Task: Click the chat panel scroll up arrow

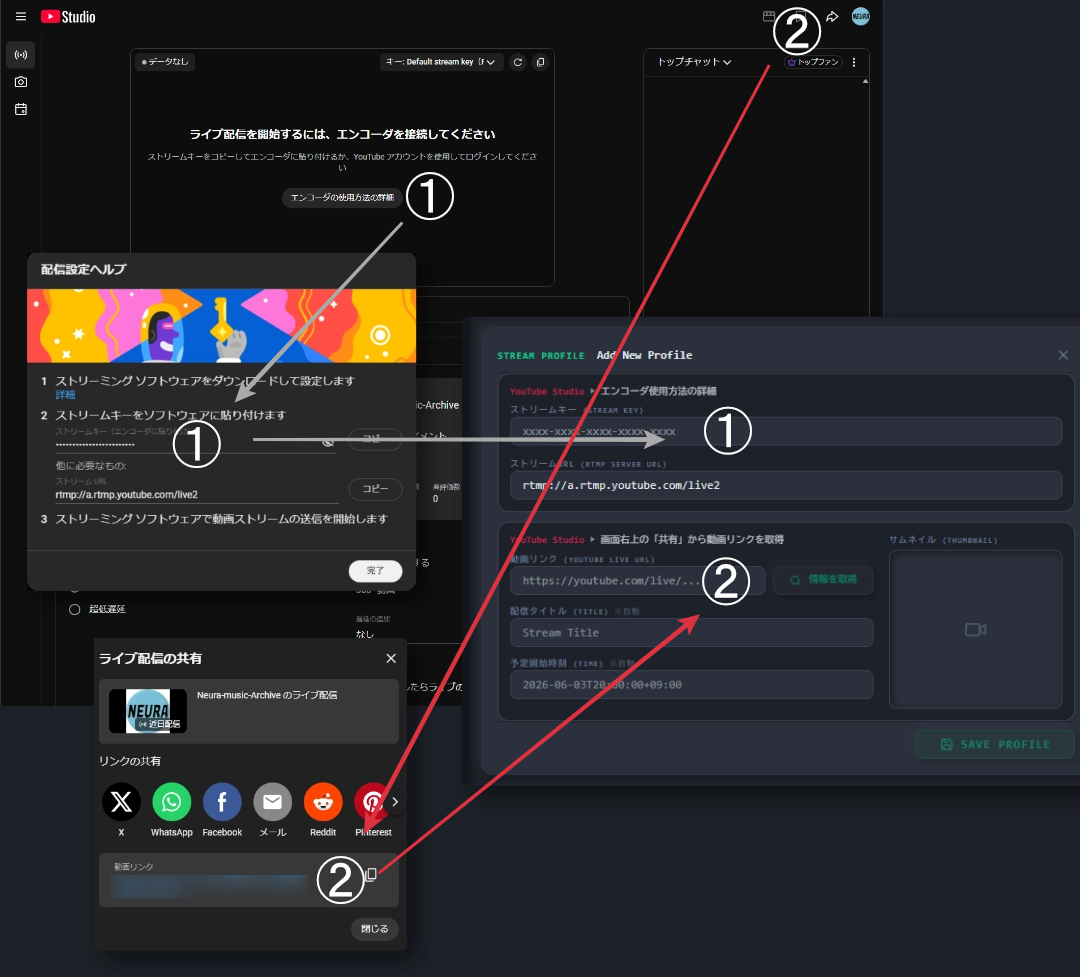Action: (x=865, y=81)
